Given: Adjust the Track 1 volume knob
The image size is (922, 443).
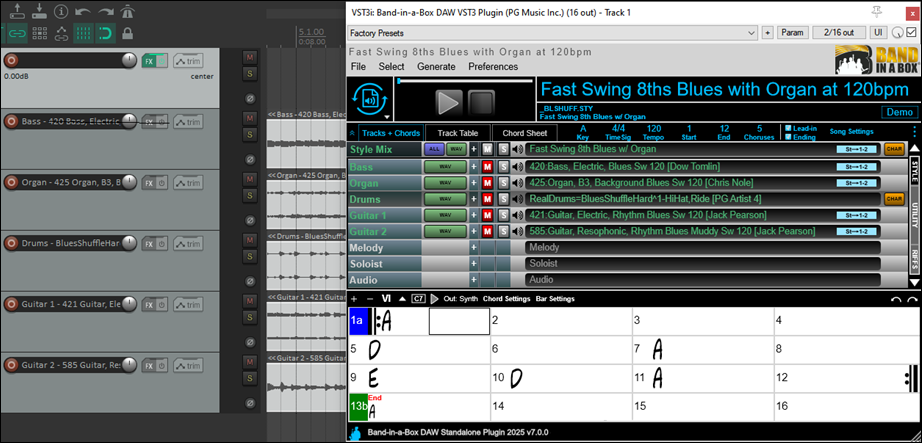Looking at the screenshot, I should 129,61.
